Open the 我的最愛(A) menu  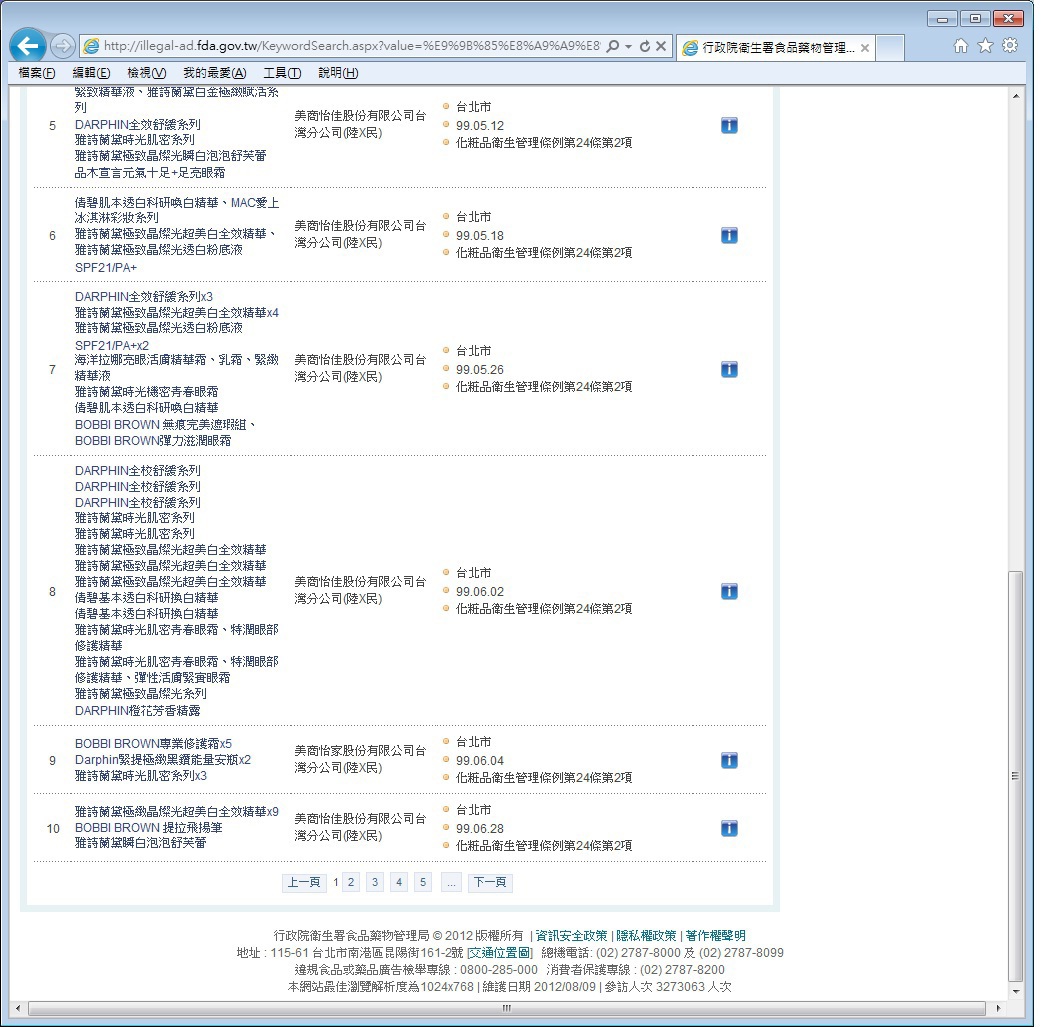[x=214, y=73]
